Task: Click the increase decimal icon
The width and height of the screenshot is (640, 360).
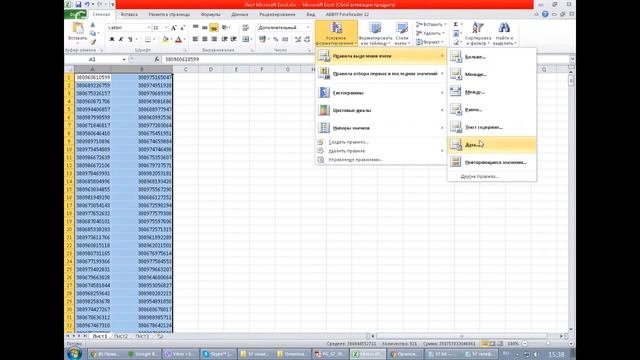Action: pyautogui.click(x=298, y=39)
